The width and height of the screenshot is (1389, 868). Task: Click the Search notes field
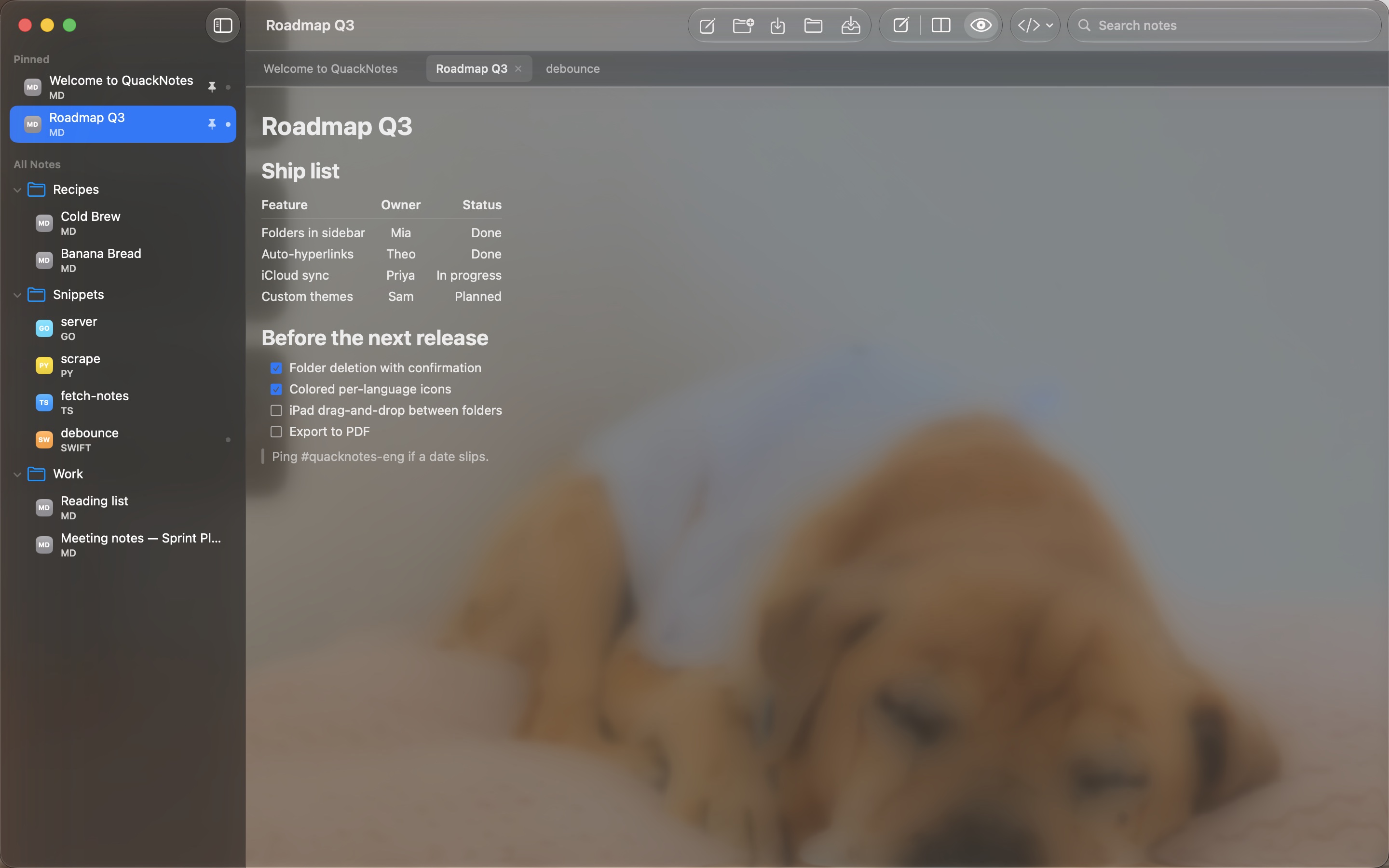tap(1224, 25)
